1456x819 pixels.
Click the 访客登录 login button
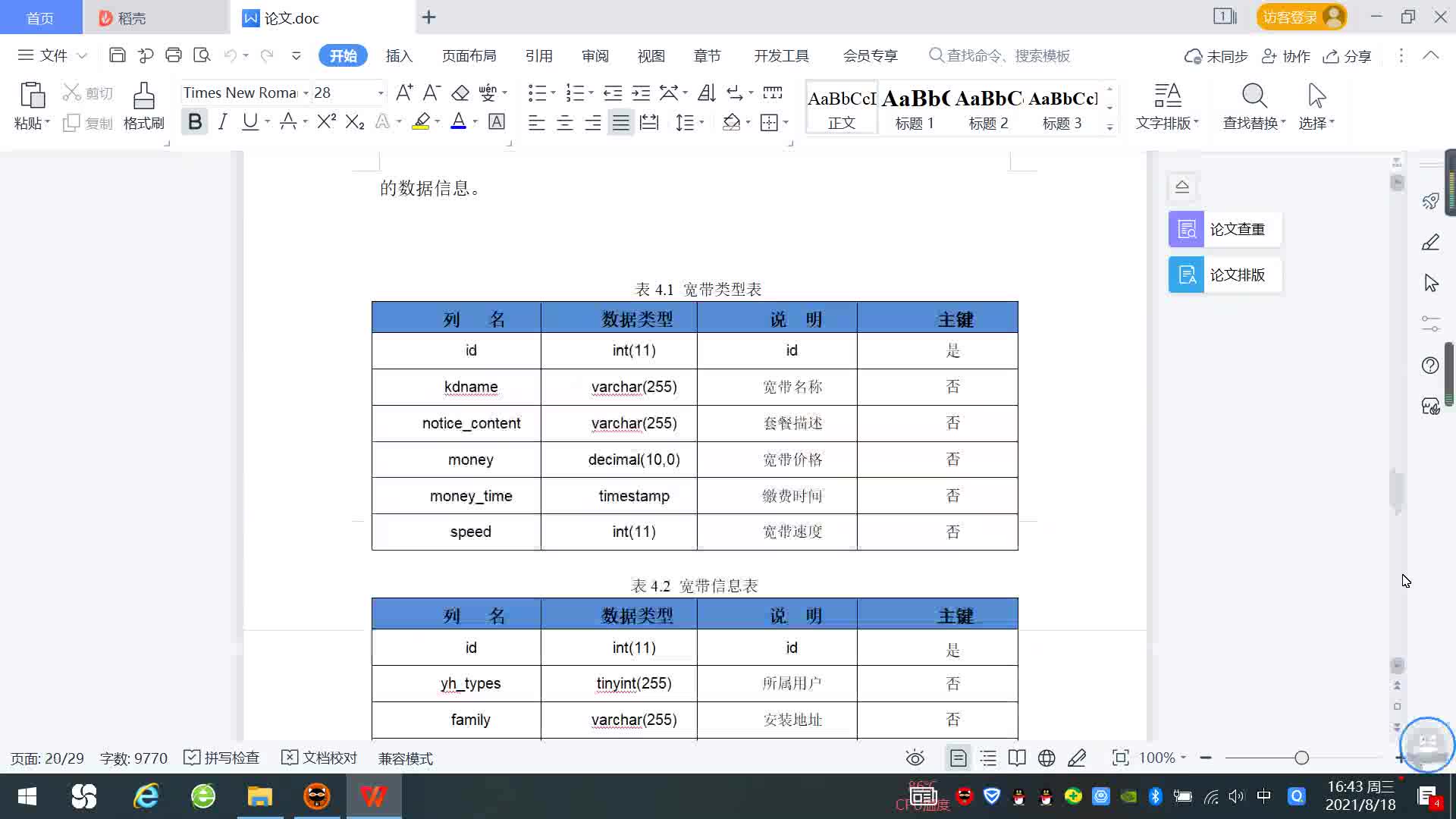pos(1291,17)
